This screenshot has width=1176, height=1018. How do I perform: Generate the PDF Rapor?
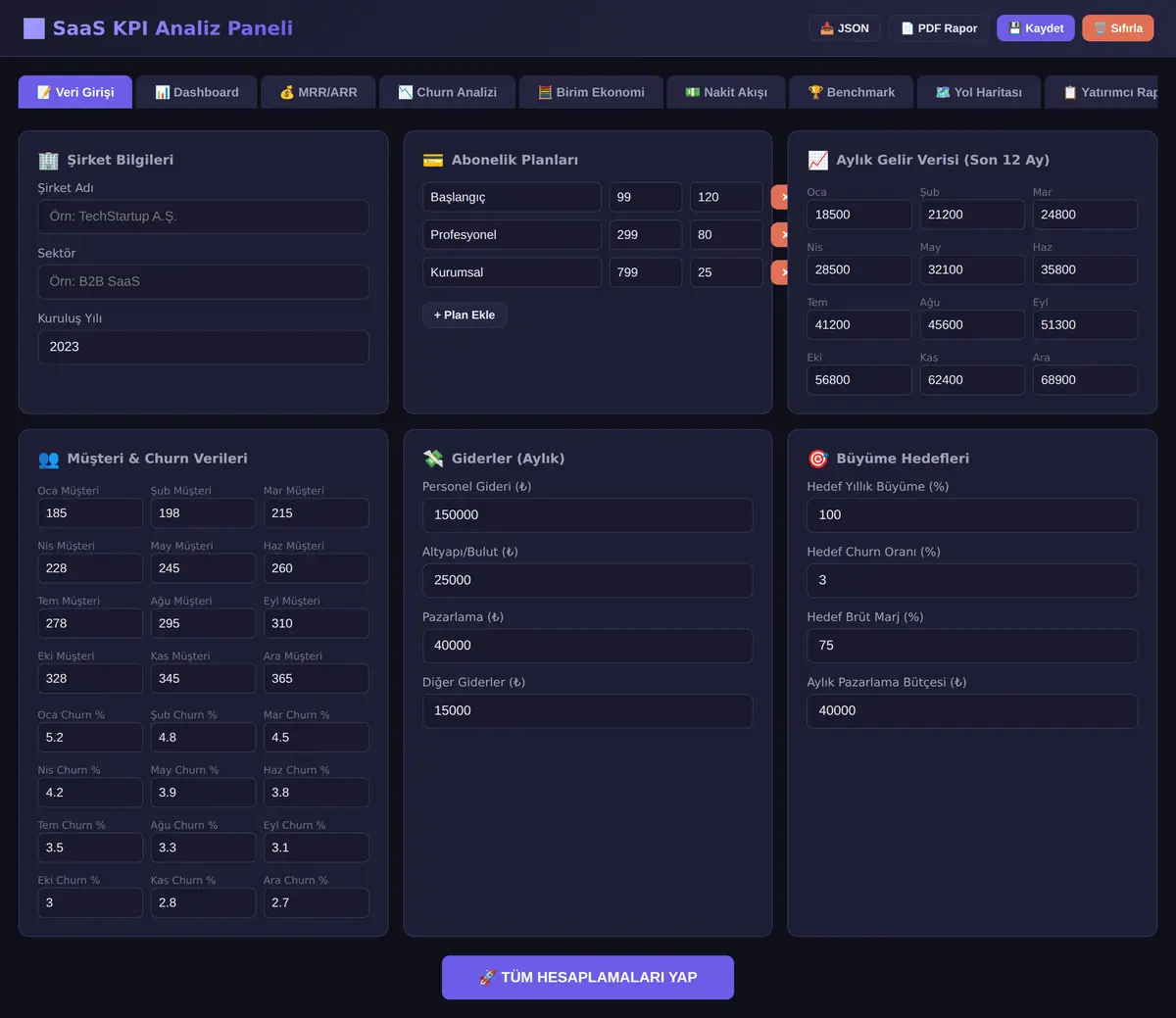[x=939, y=28]
